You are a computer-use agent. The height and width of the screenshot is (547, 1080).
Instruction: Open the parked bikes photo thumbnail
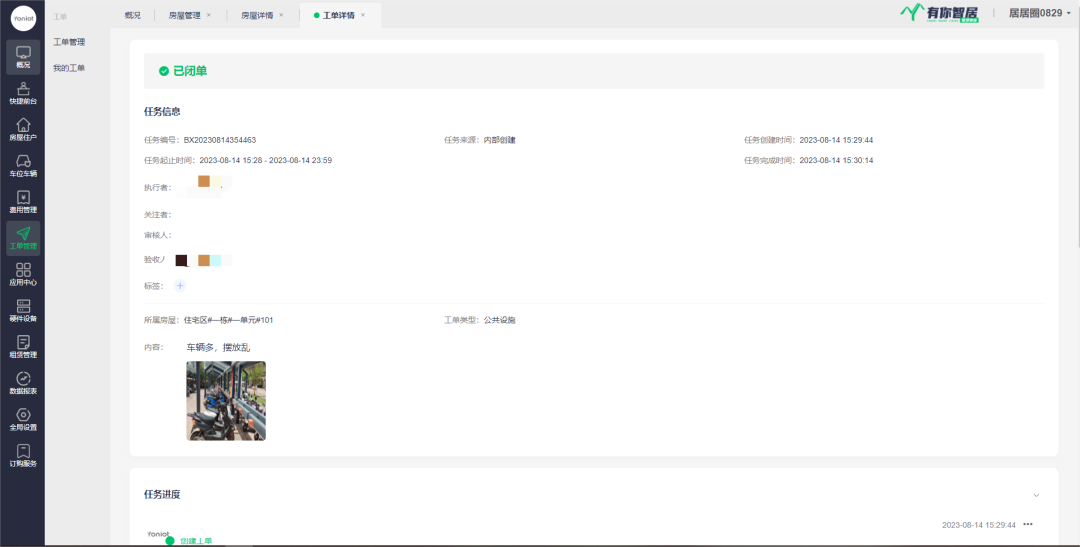(x=226, y=401)
